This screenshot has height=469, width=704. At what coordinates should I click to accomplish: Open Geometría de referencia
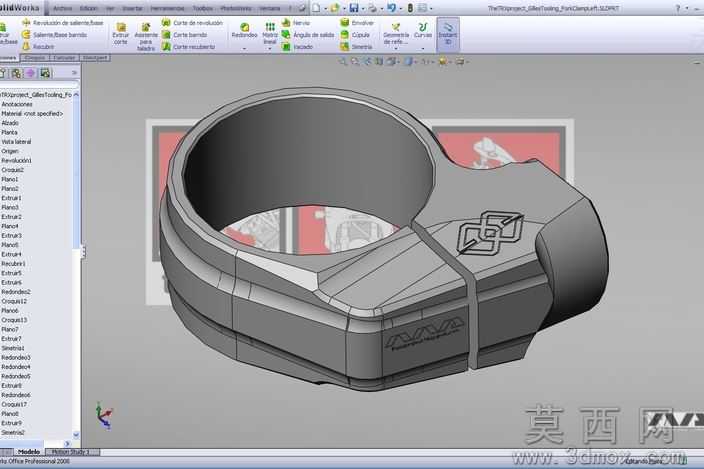(396, 34)
